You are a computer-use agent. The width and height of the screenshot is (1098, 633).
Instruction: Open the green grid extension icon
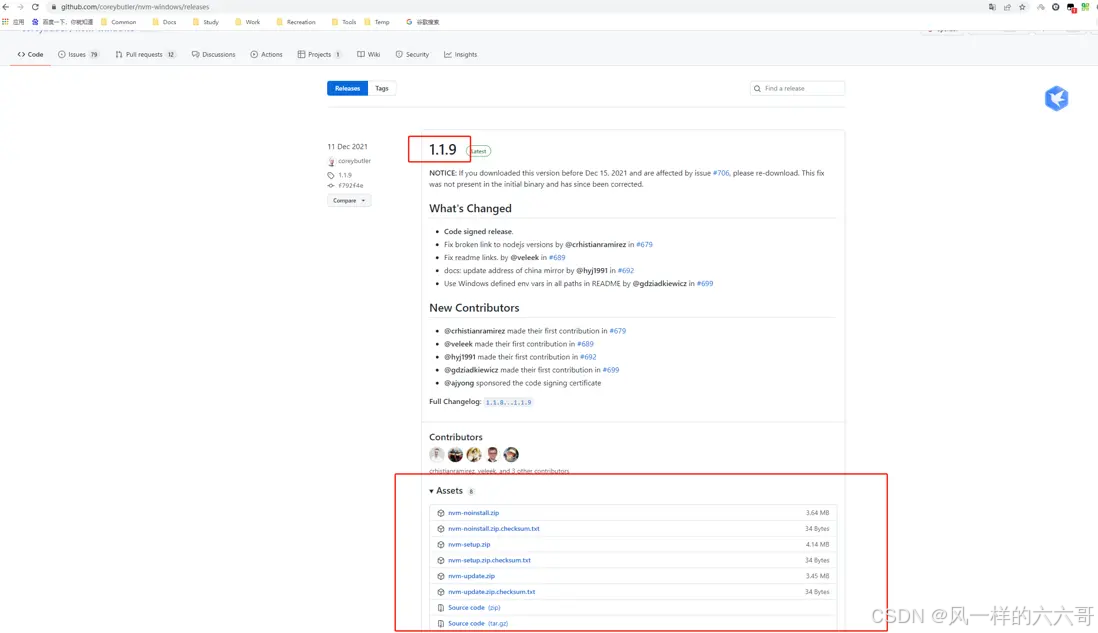coord(1085,7)
